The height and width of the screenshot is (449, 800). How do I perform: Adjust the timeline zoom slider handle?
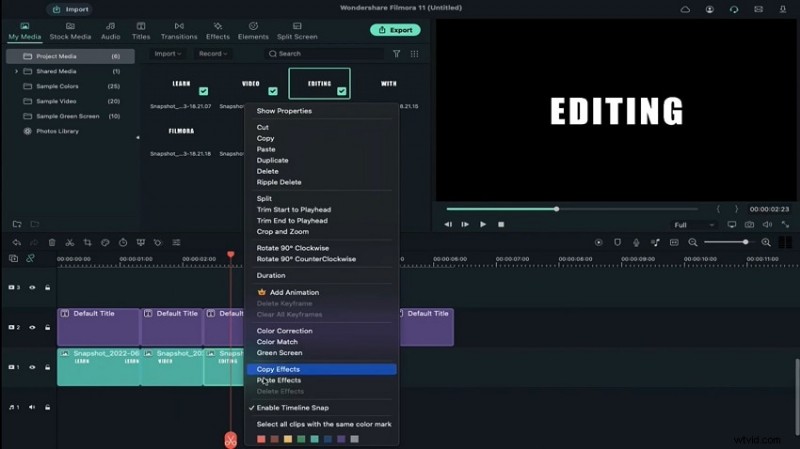[x=745, y=242]
